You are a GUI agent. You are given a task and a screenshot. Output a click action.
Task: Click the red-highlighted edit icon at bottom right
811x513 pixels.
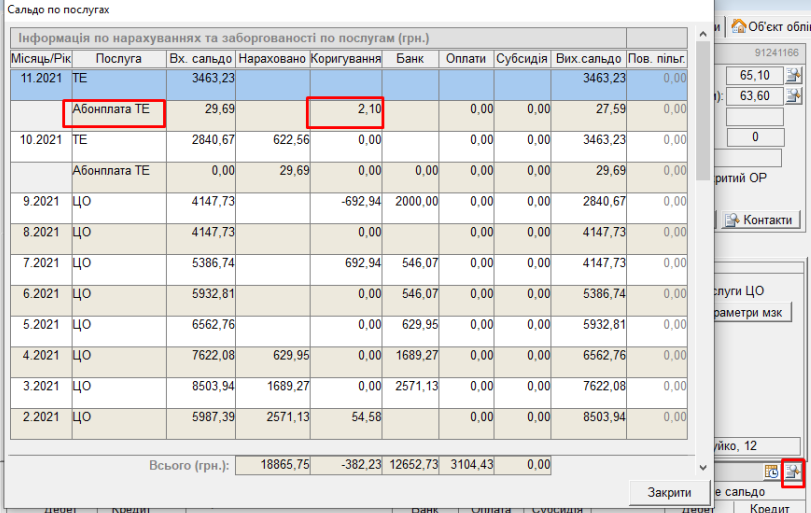(x=793, y=471)
